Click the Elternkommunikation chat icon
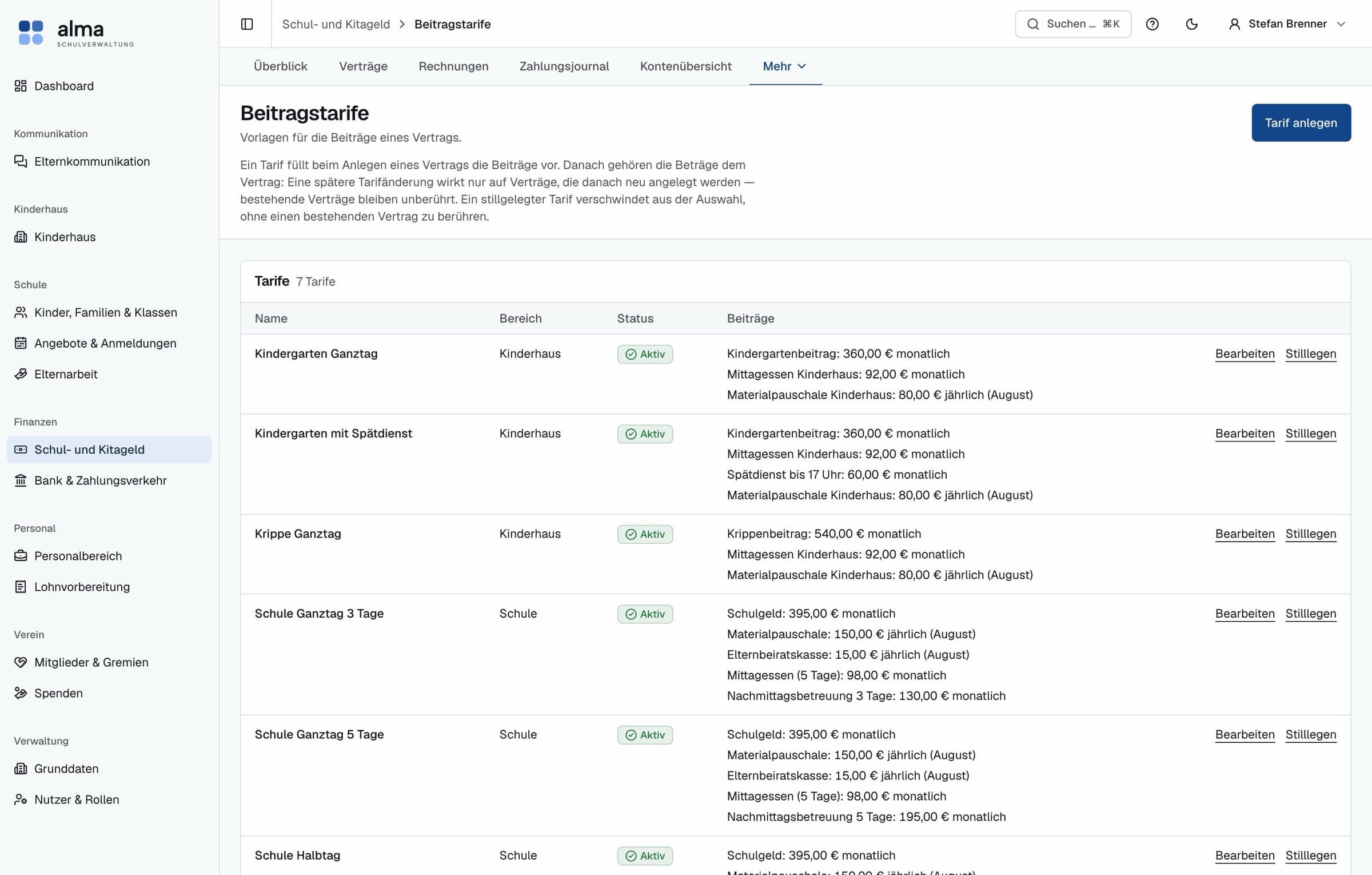The height and width of the screenshot is (875, 1372). coord(21,161)
